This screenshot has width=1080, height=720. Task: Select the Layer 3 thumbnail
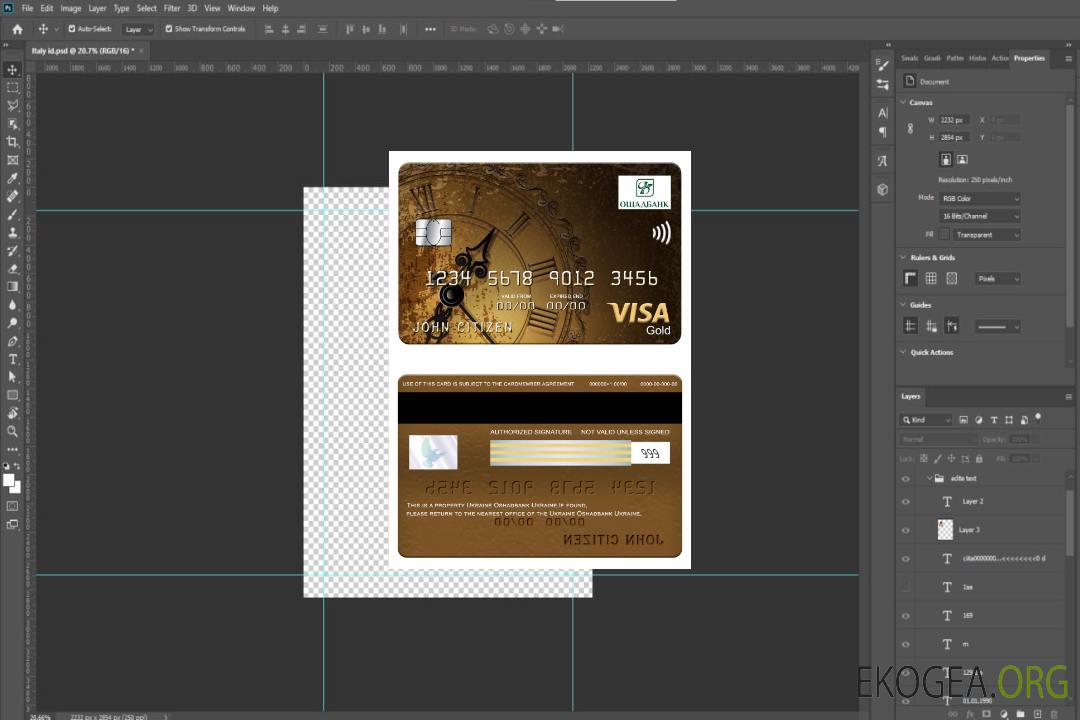pyautogui.click(x=946, y=530)
